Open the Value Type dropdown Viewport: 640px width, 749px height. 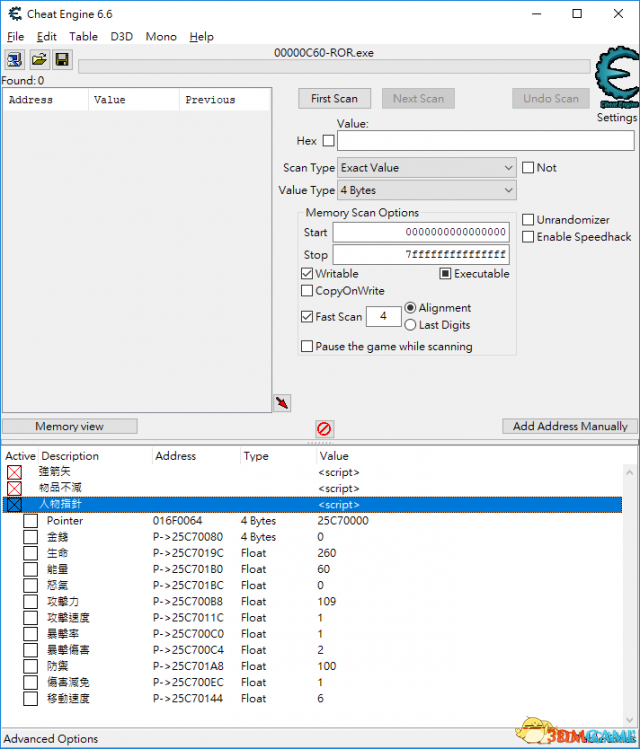(x=427, y=190)
